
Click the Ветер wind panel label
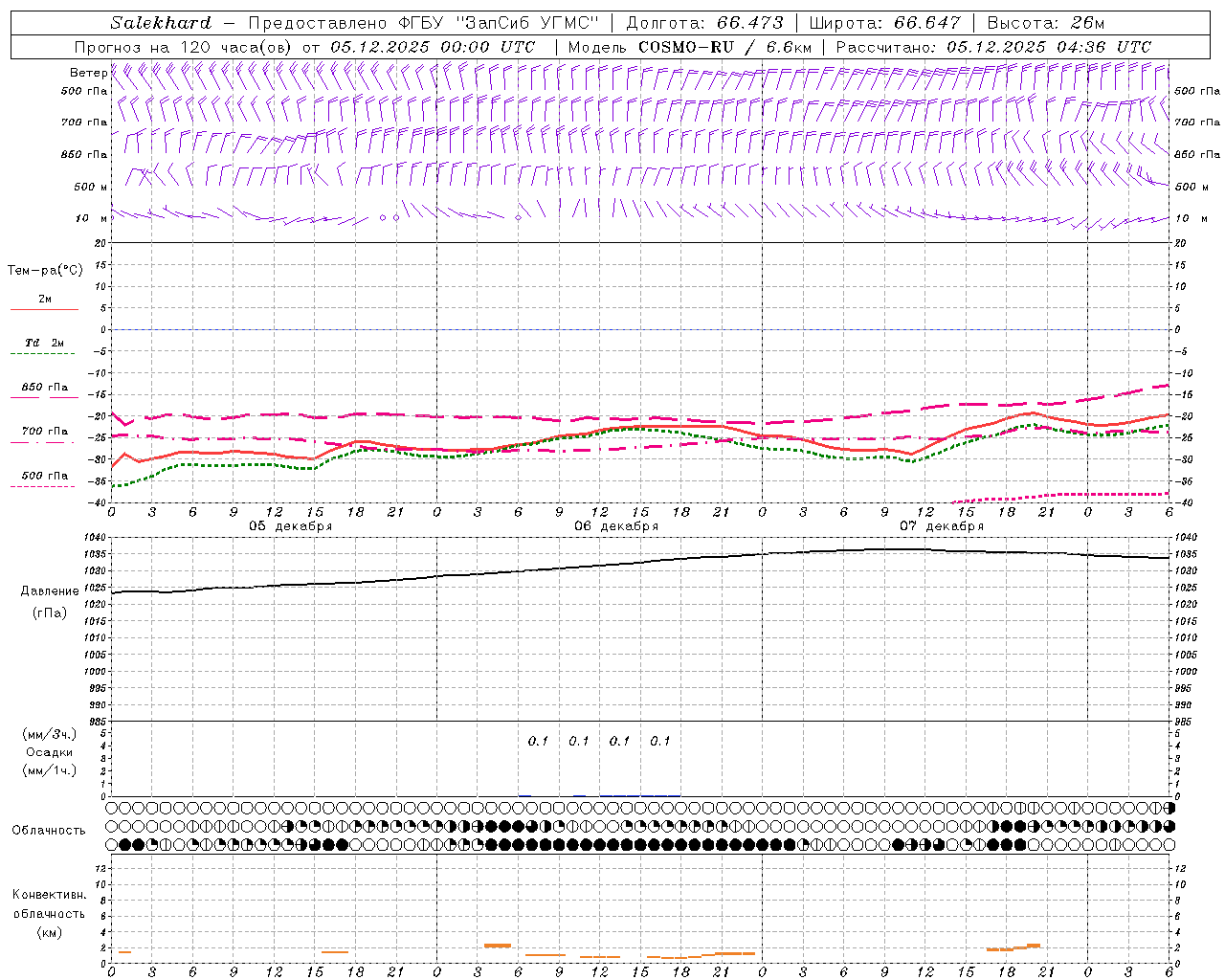click(88, 73)
